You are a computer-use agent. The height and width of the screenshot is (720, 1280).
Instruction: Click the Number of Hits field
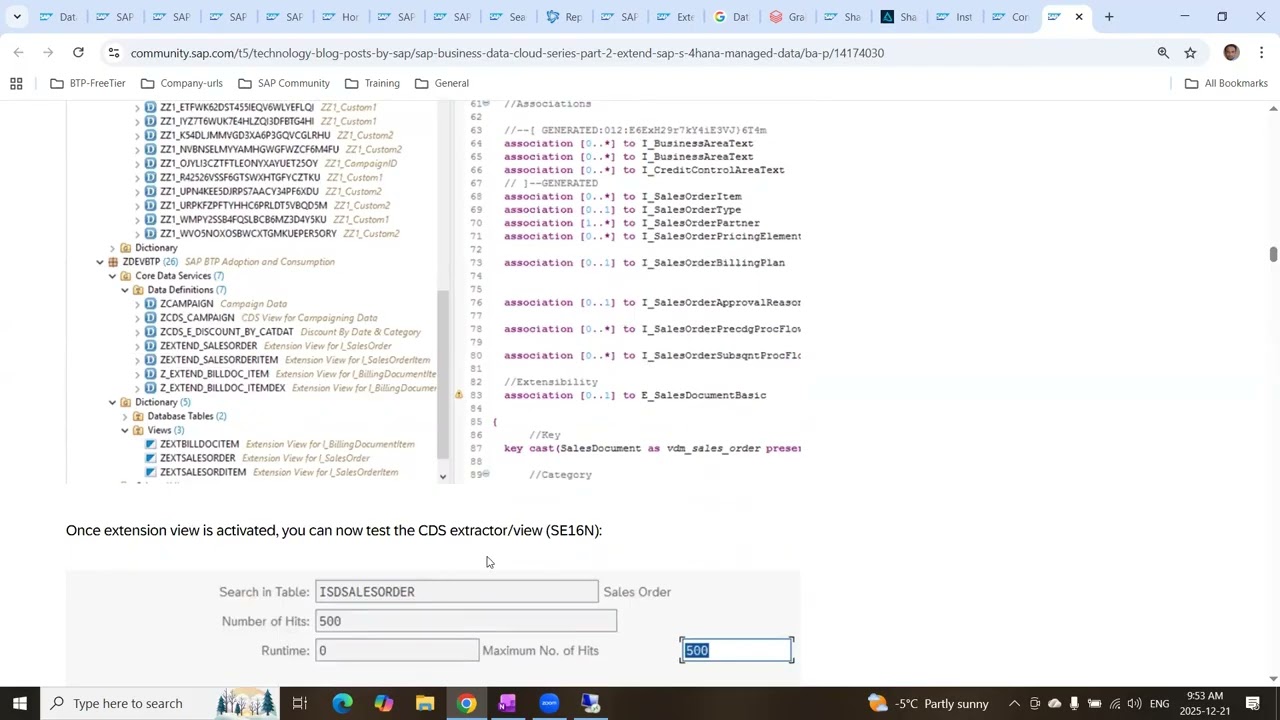click(x=466, y=621)
